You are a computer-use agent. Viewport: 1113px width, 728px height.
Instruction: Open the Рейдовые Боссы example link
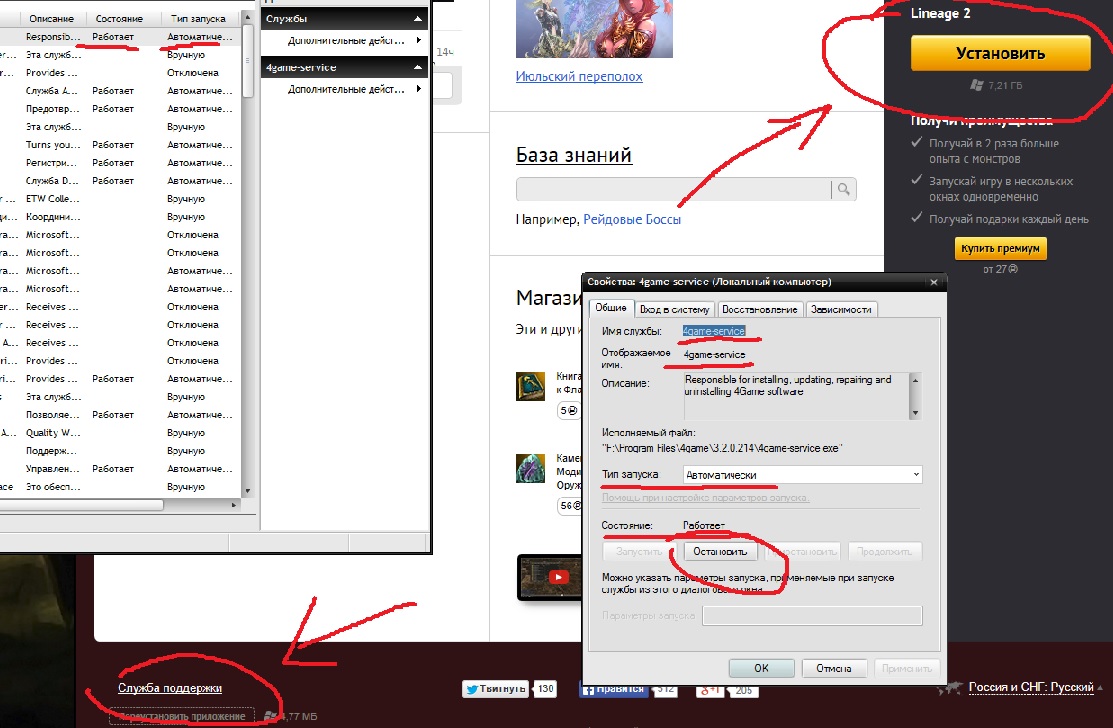click(632, 219)
